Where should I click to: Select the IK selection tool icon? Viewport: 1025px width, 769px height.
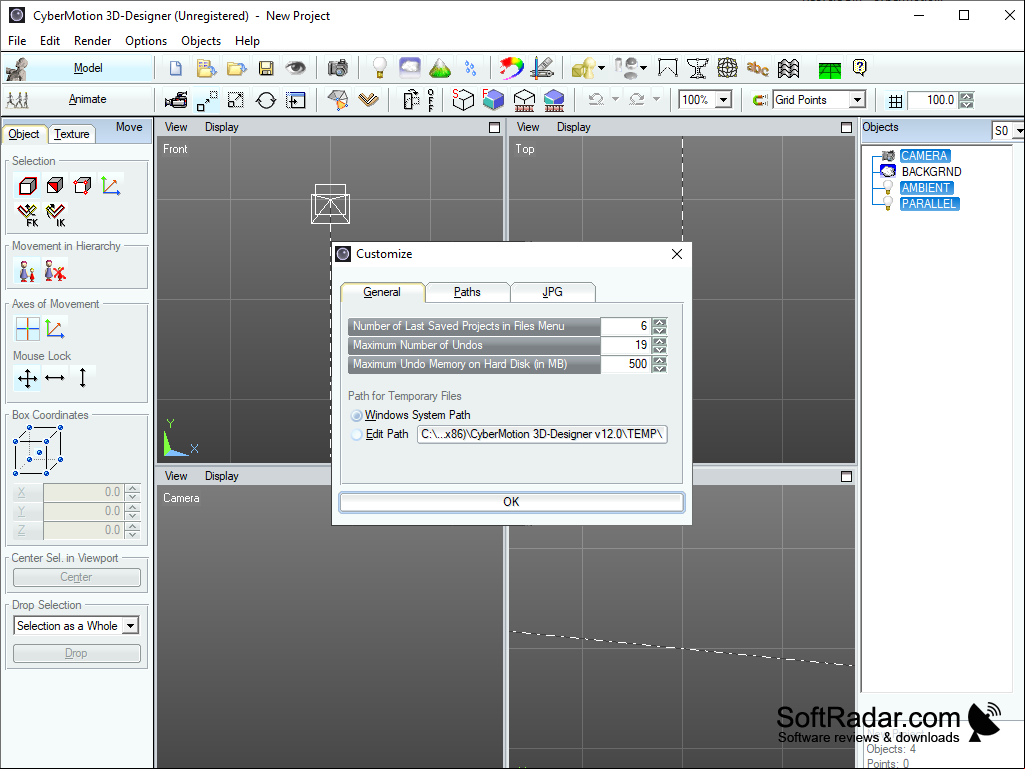tap(56, 214)
